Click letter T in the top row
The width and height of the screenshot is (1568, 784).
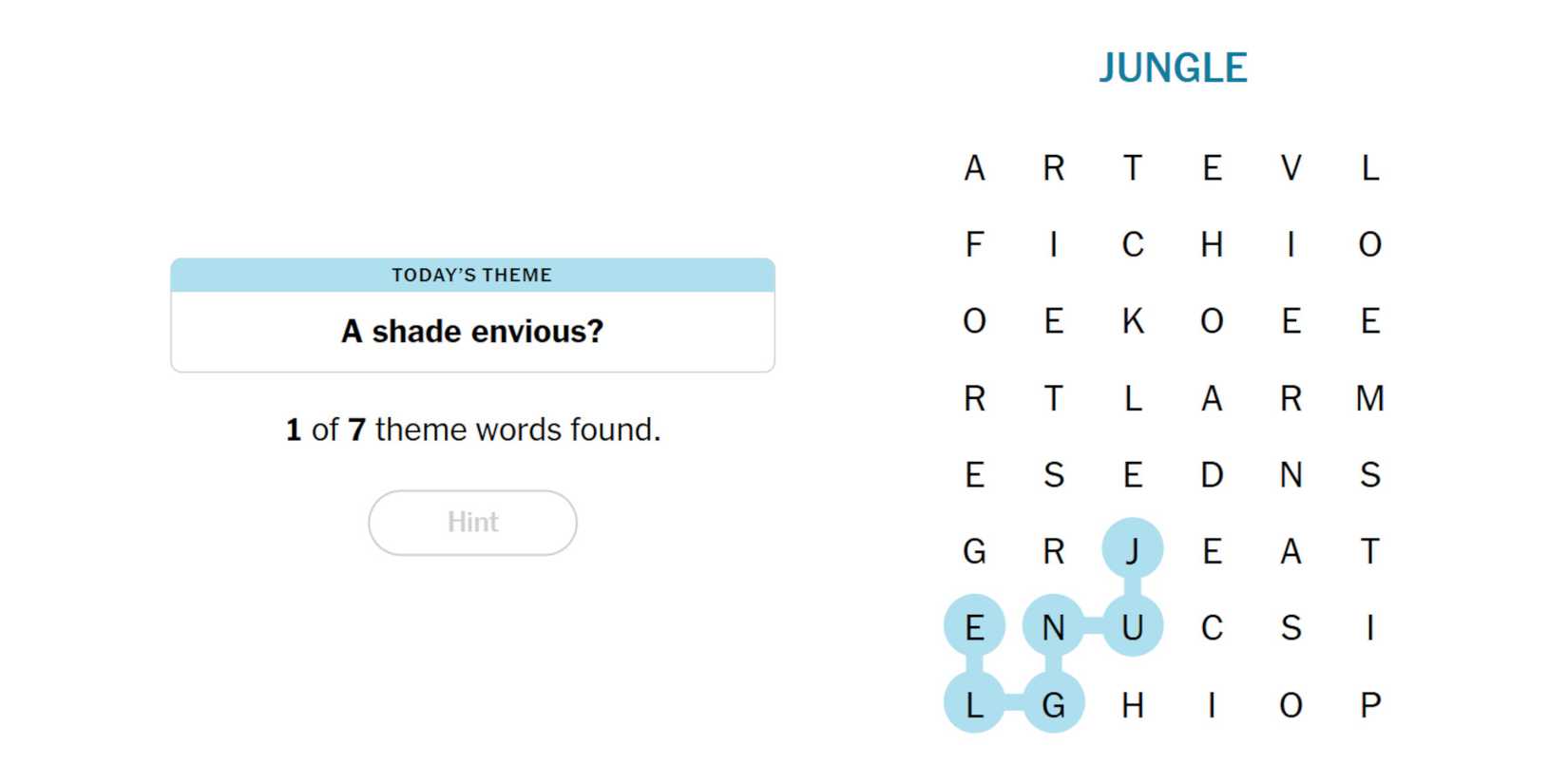click(x=1132, y=168)
